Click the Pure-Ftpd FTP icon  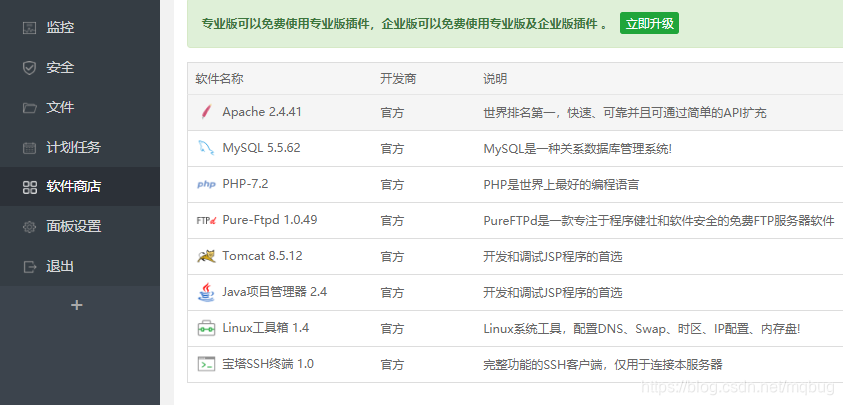point(206,220)
